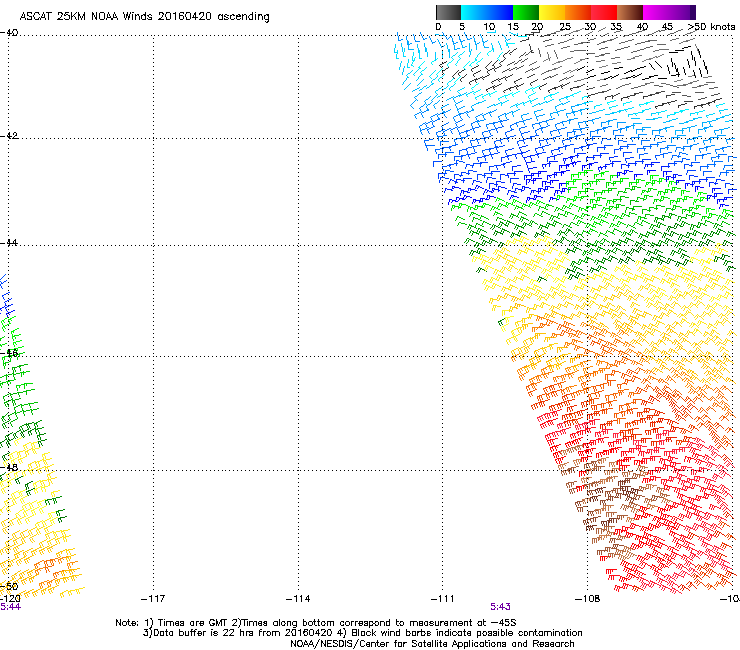Click the '-111' longitude axis label
This screenshot has width=740, height=650.
click(442, 599)
